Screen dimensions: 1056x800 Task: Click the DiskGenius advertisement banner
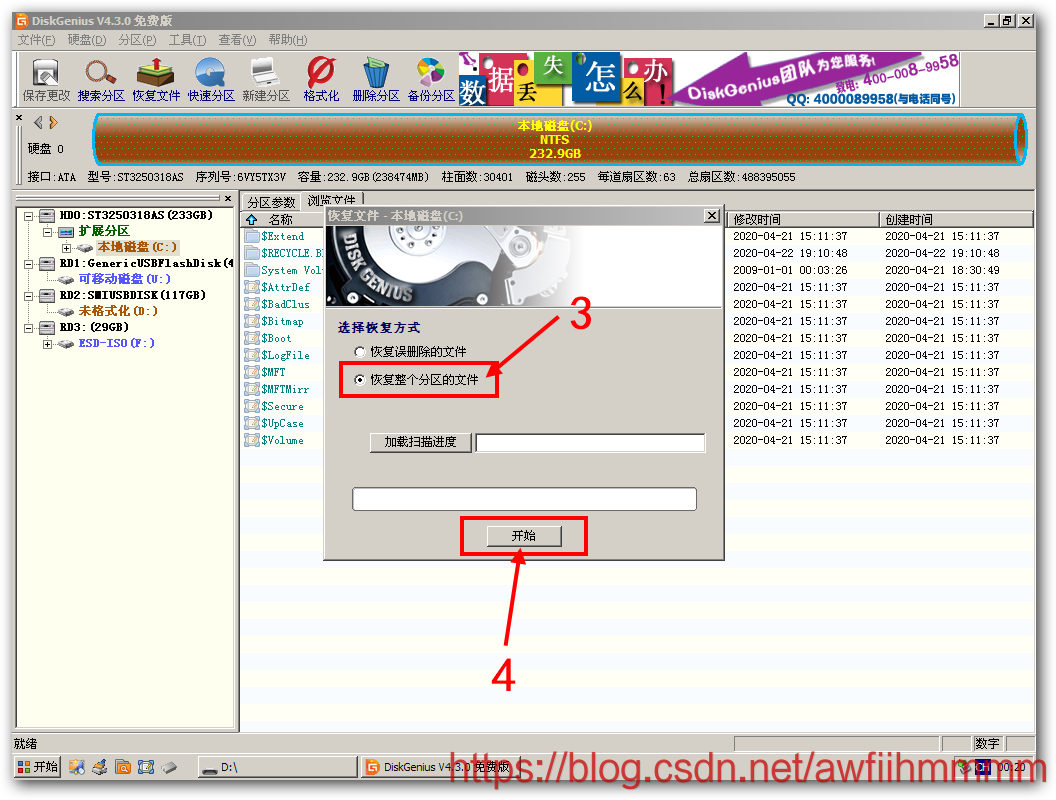tap(708, 79)
